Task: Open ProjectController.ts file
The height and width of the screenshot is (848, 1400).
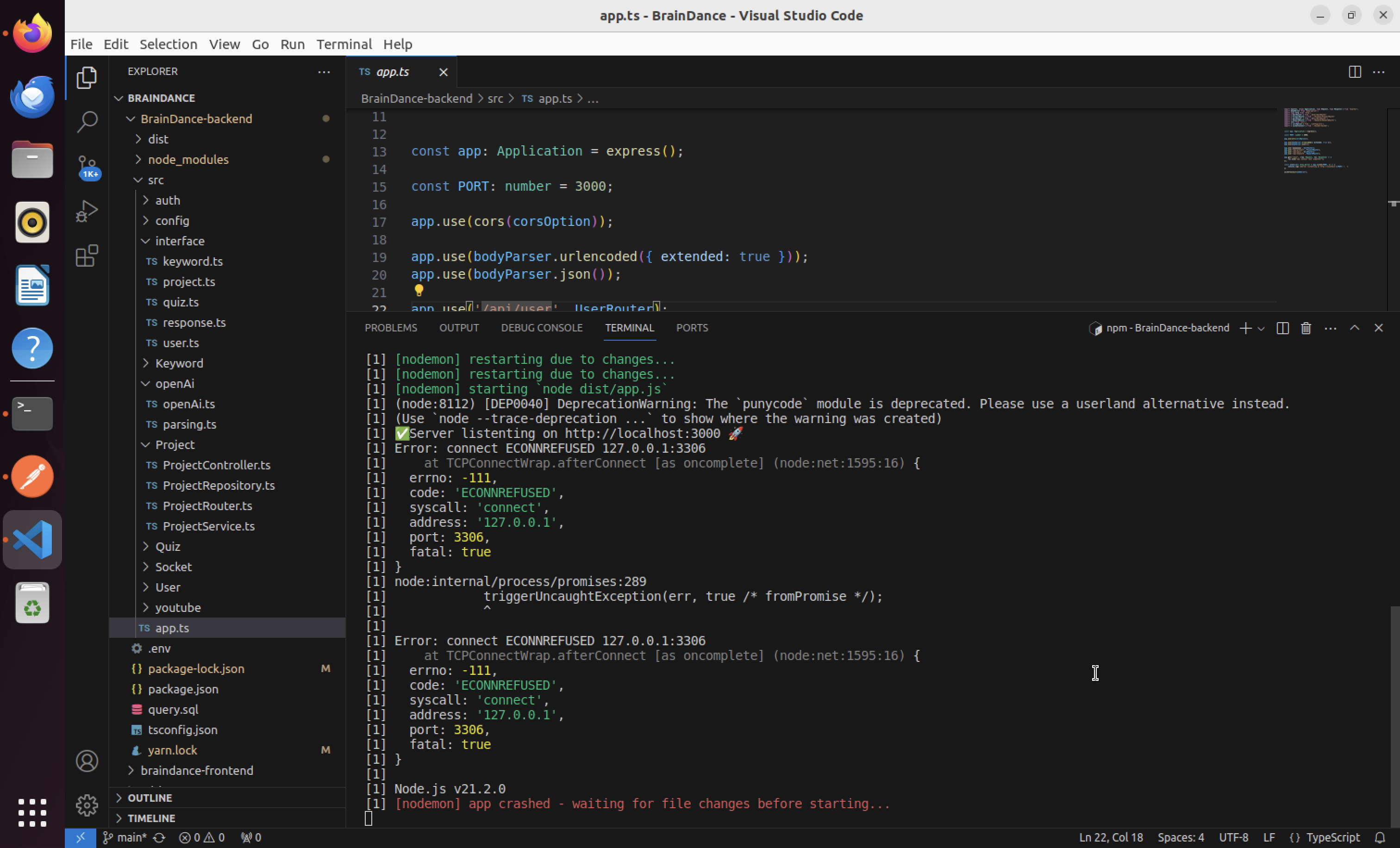Action: click(x=217, y=465)
